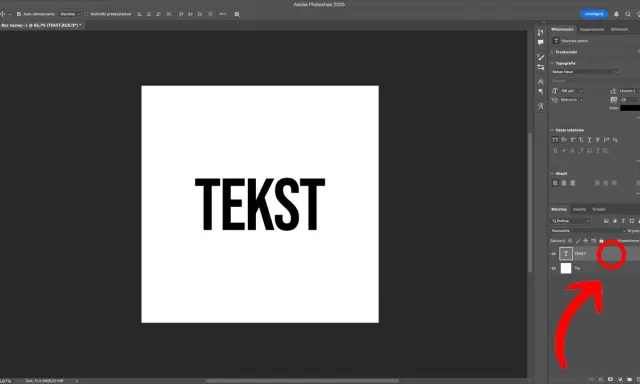Open the Warstwa auto-select dropdown
The image size is (640, 384).
tap(70, 14)
